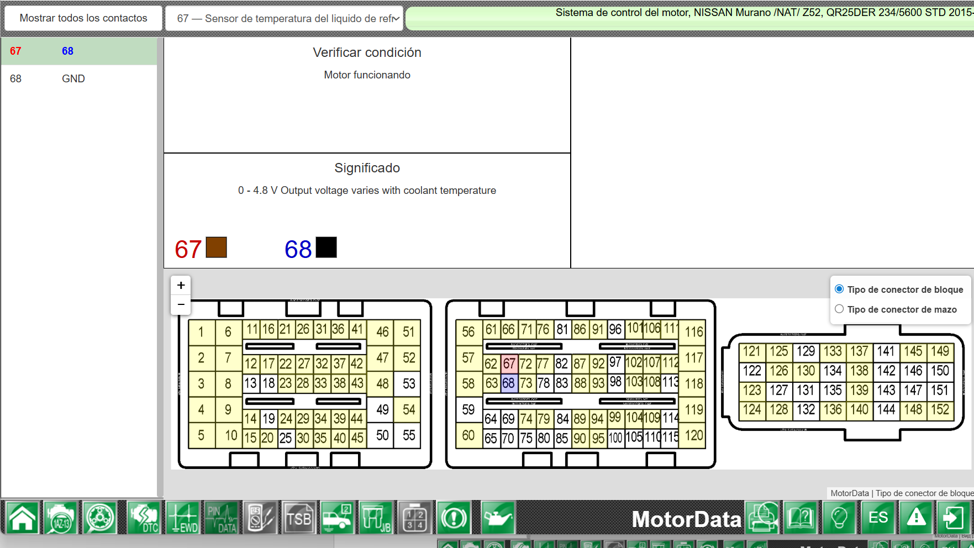Click the print preview icon

tap(762, 518)
